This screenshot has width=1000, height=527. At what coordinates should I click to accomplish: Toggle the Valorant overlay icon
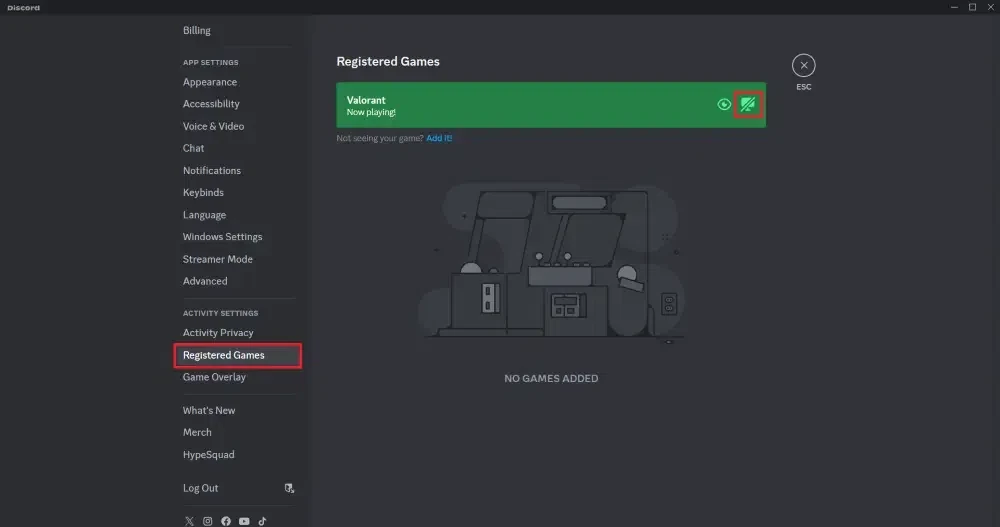747,105
